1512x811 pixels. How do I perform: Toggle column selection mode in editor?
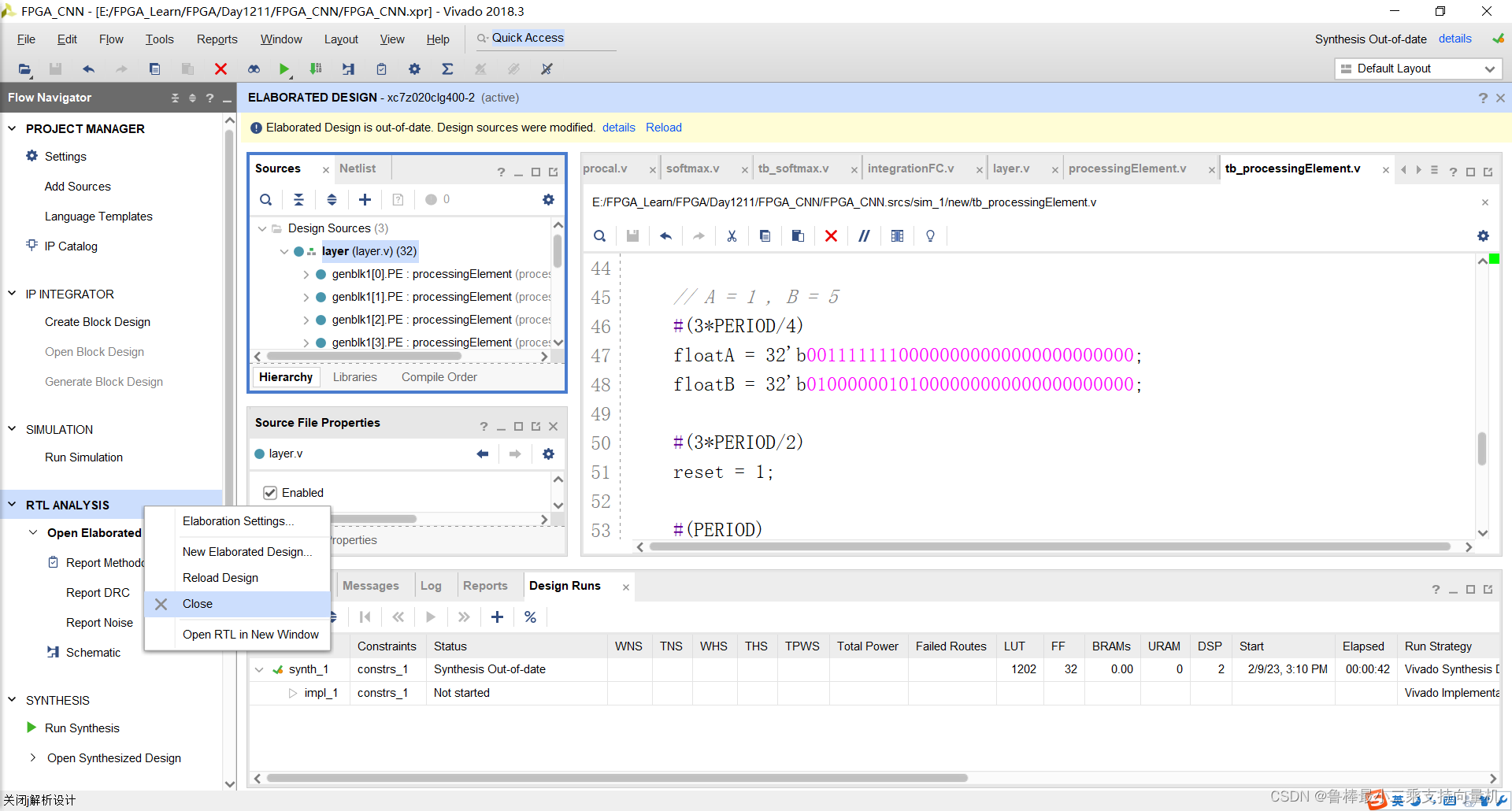[x=897, y=236]
